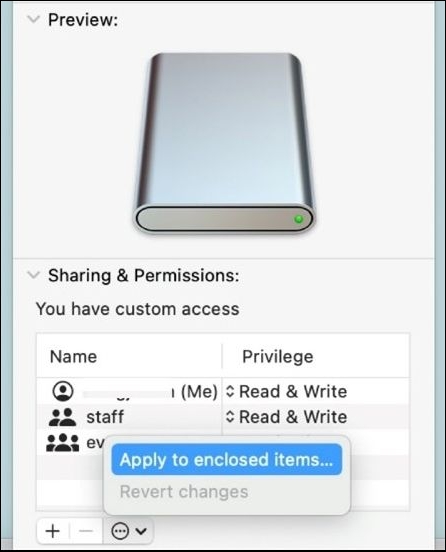Image resolution: width=446 pixels, height=552 pixels.
Task: Click the two-person staff group icon
Action: [x=62, y=417]
